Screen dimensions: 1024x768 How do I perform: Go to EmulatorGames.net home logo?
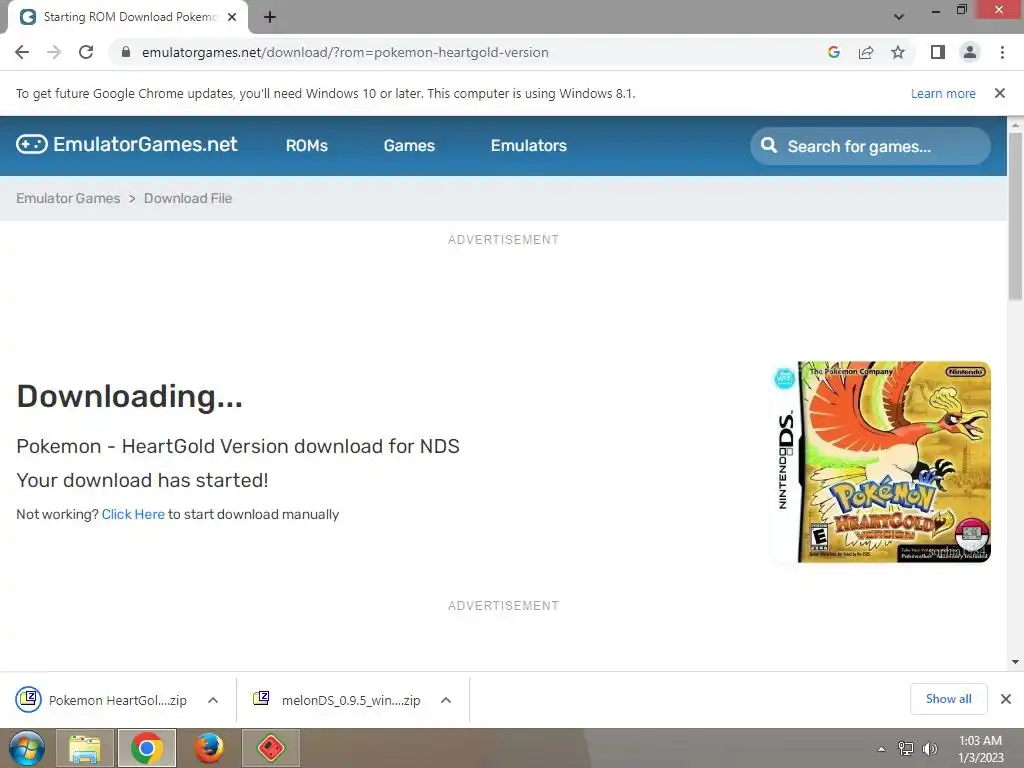click(x=127, y=144)
